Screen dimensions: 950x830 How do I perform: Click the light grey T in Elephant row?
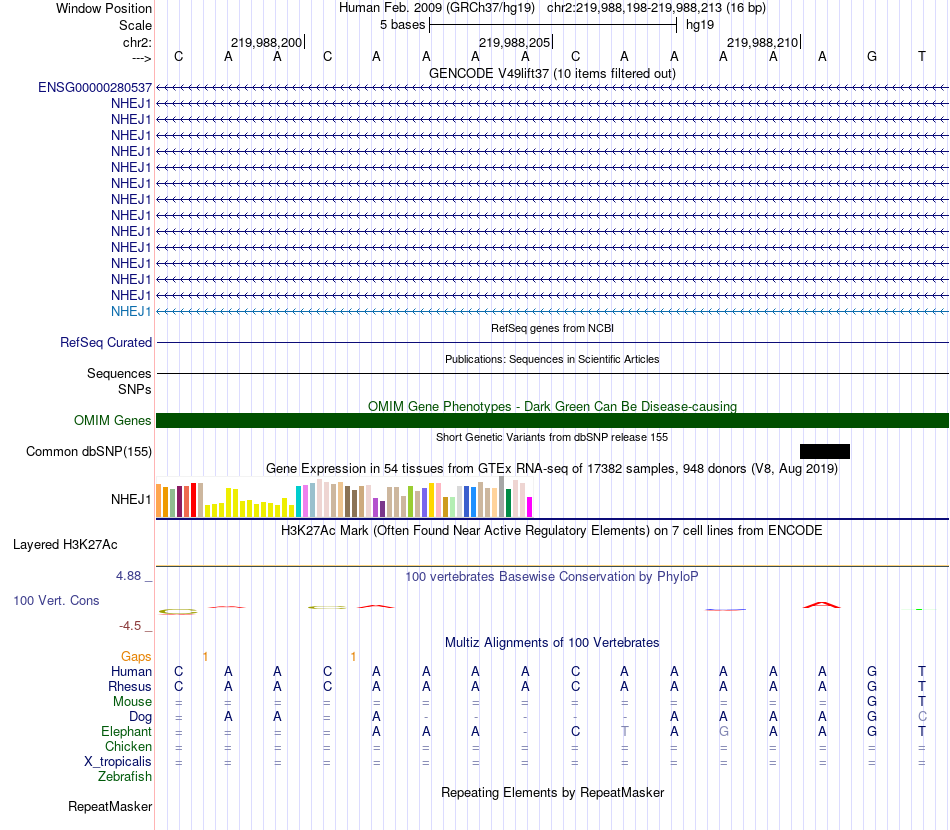point(625,731)
